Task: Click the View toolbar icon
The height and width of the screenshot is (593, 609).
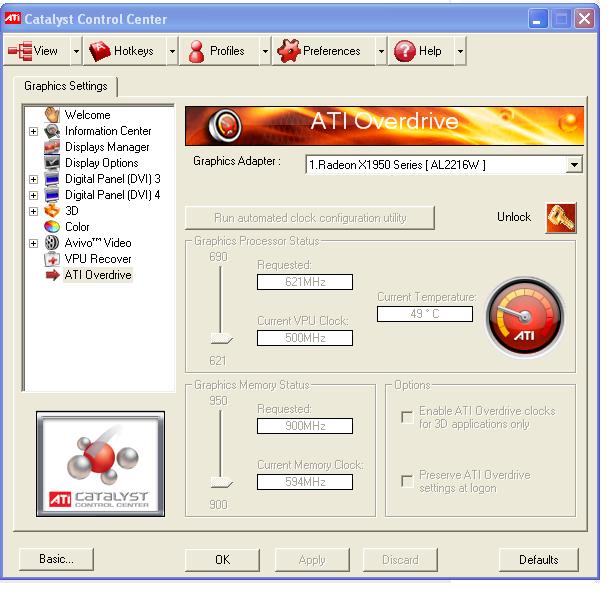Action: pos(20,51)
